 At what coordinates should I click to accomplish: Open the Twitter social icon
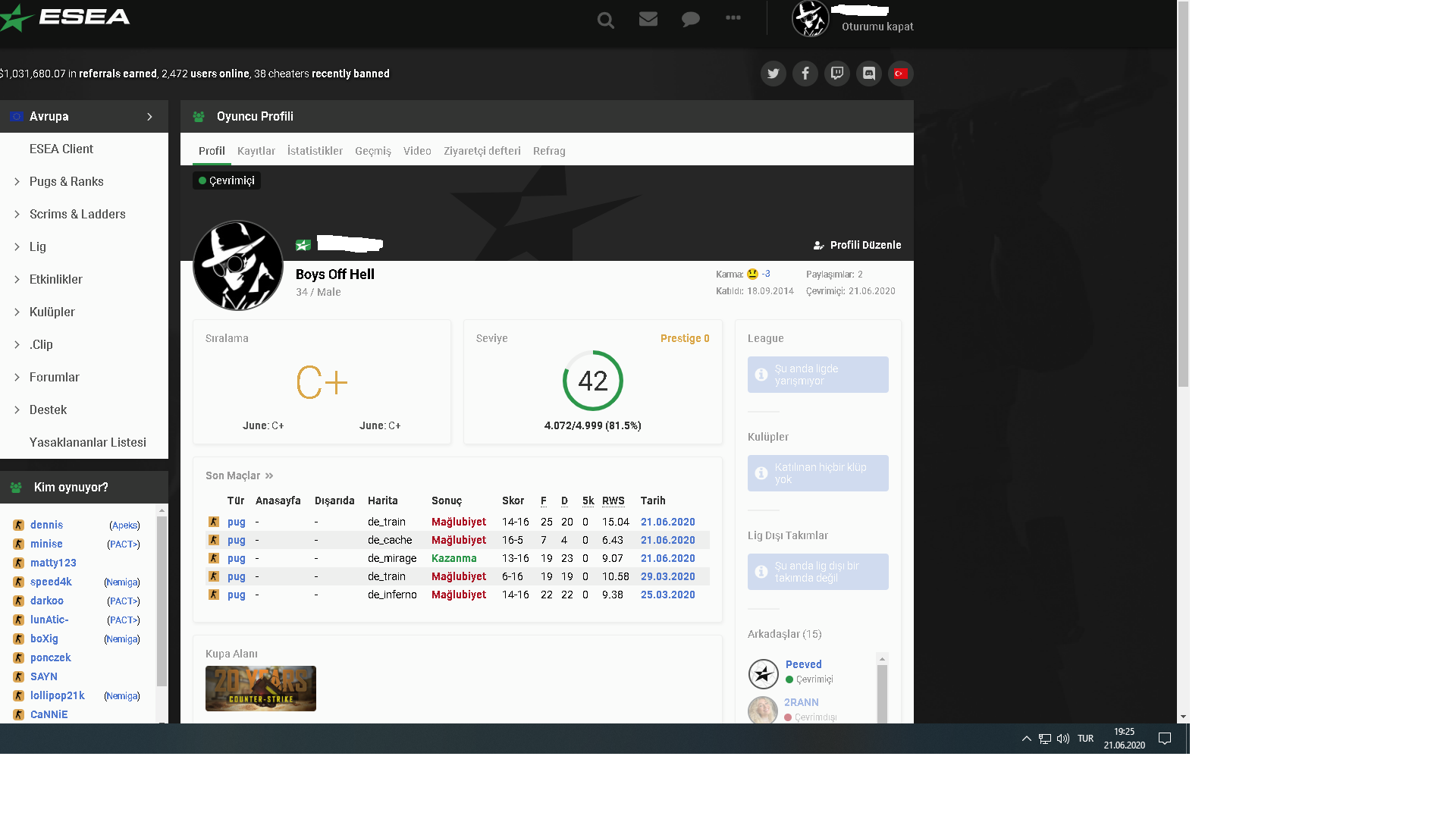pyautogui.click(x=773, y=74)
